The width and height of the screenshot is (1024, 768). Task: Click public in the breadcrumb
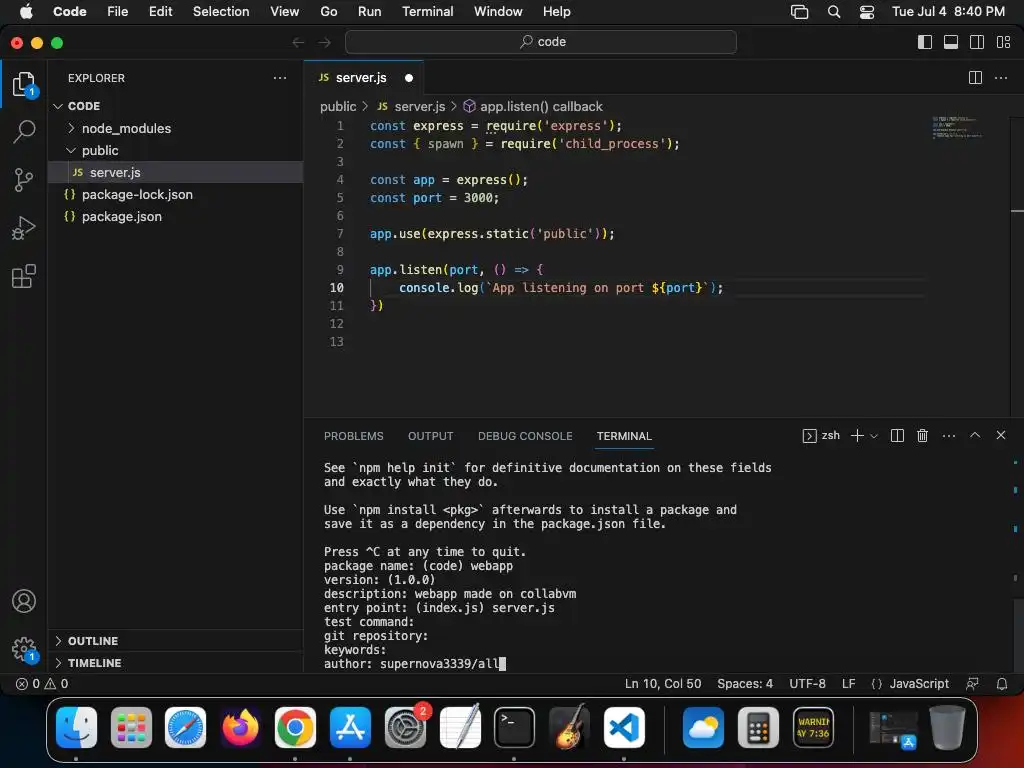[338, 106]
